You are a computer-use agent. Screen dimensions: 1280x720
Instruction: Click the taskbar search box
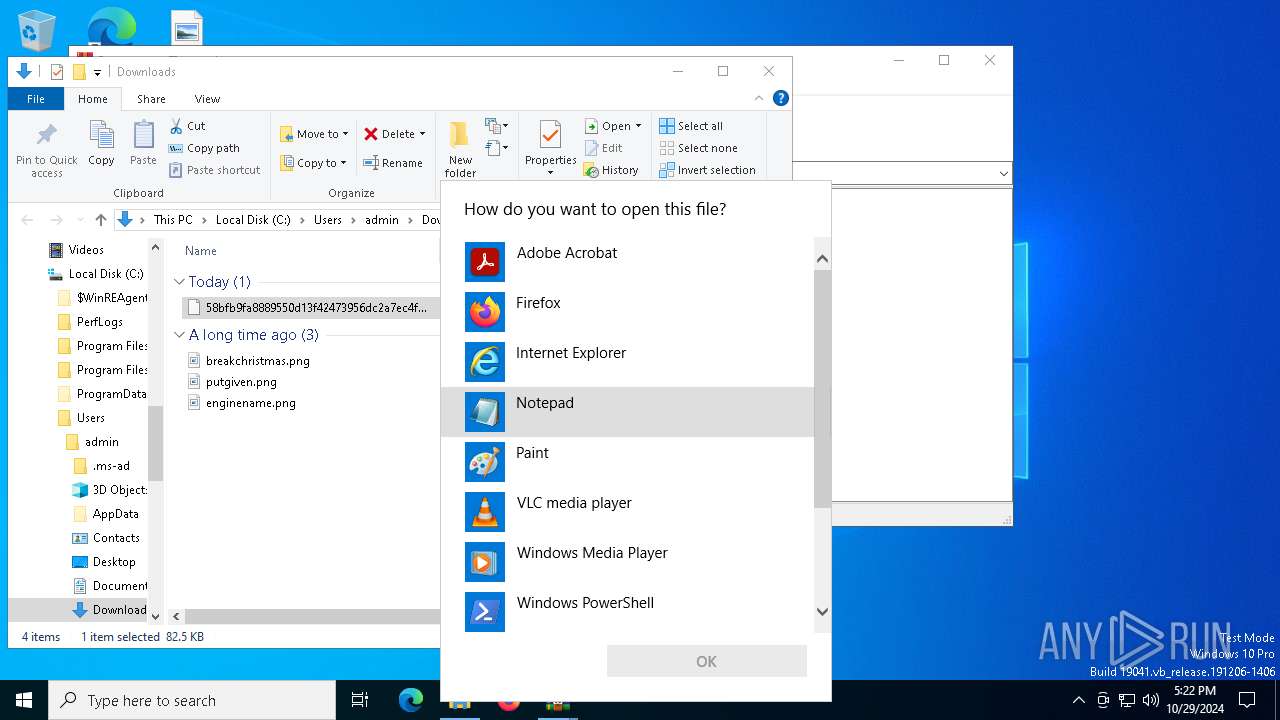click(192, 700)
